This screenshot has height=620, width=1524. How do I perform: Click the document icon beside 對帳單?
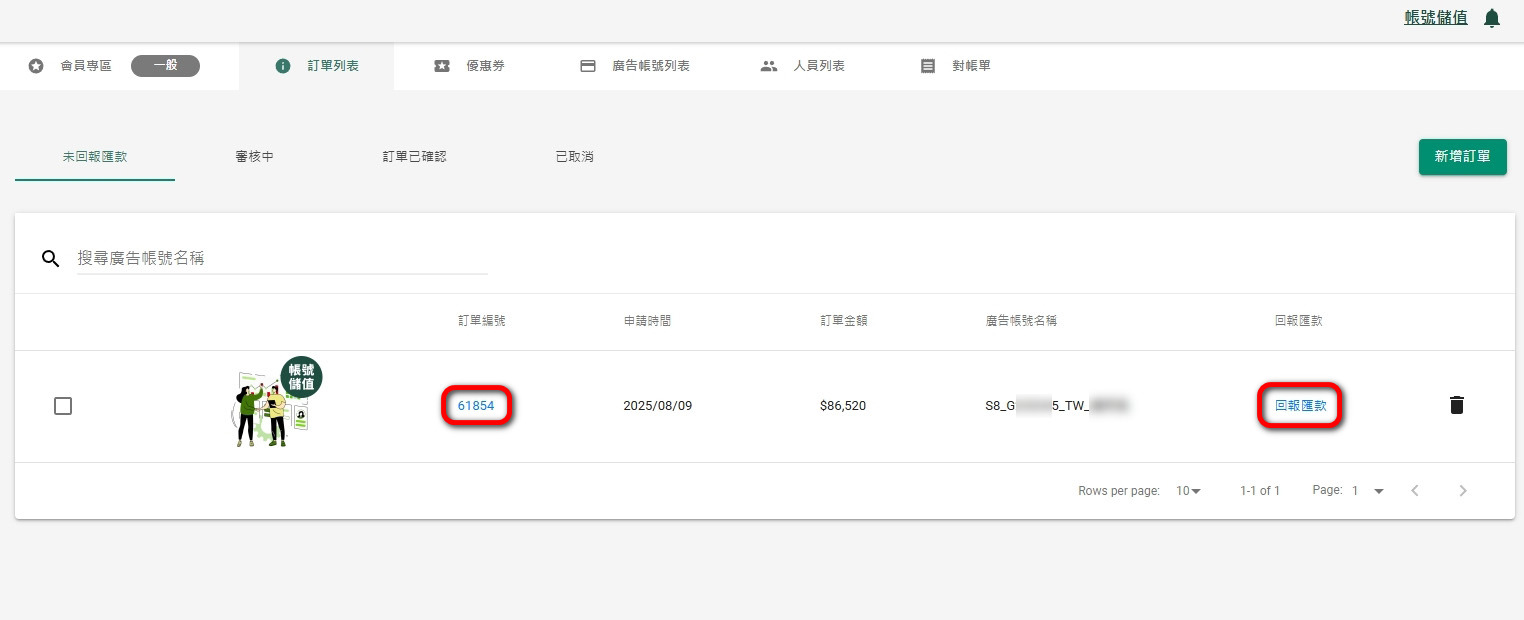coord(928,66)
